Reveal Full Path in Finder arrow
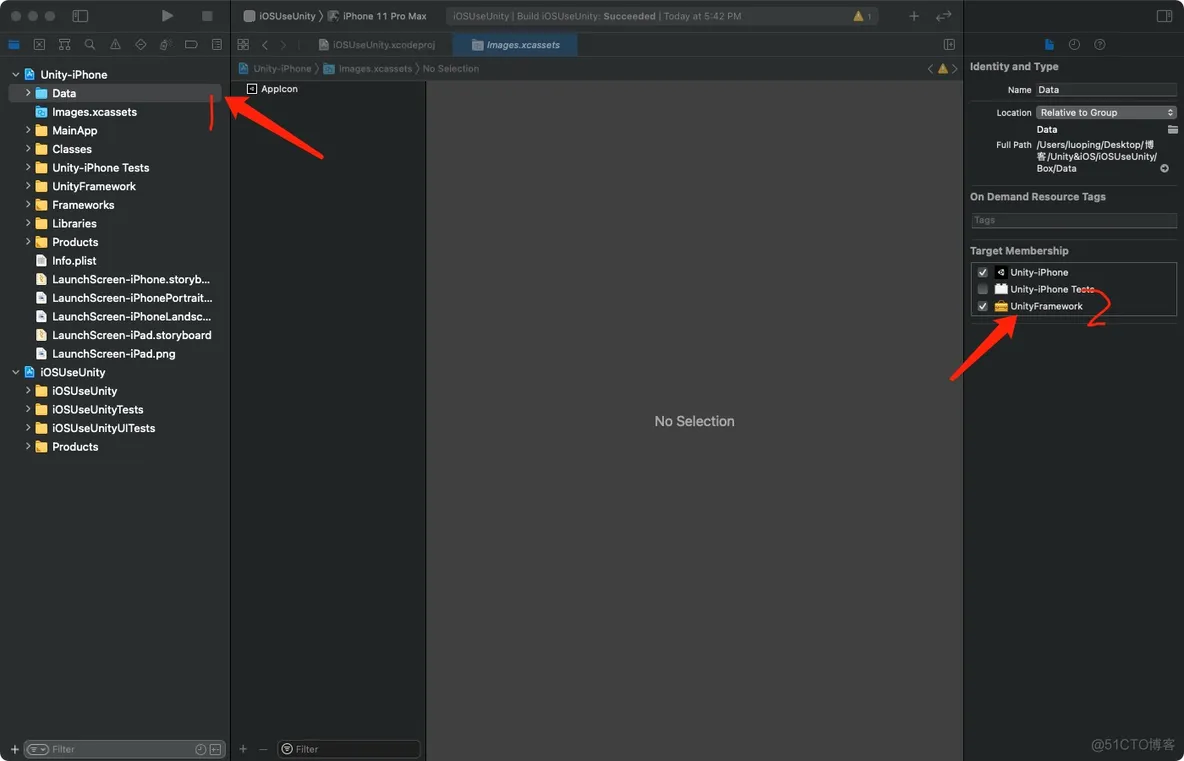 pos(1164,168)
